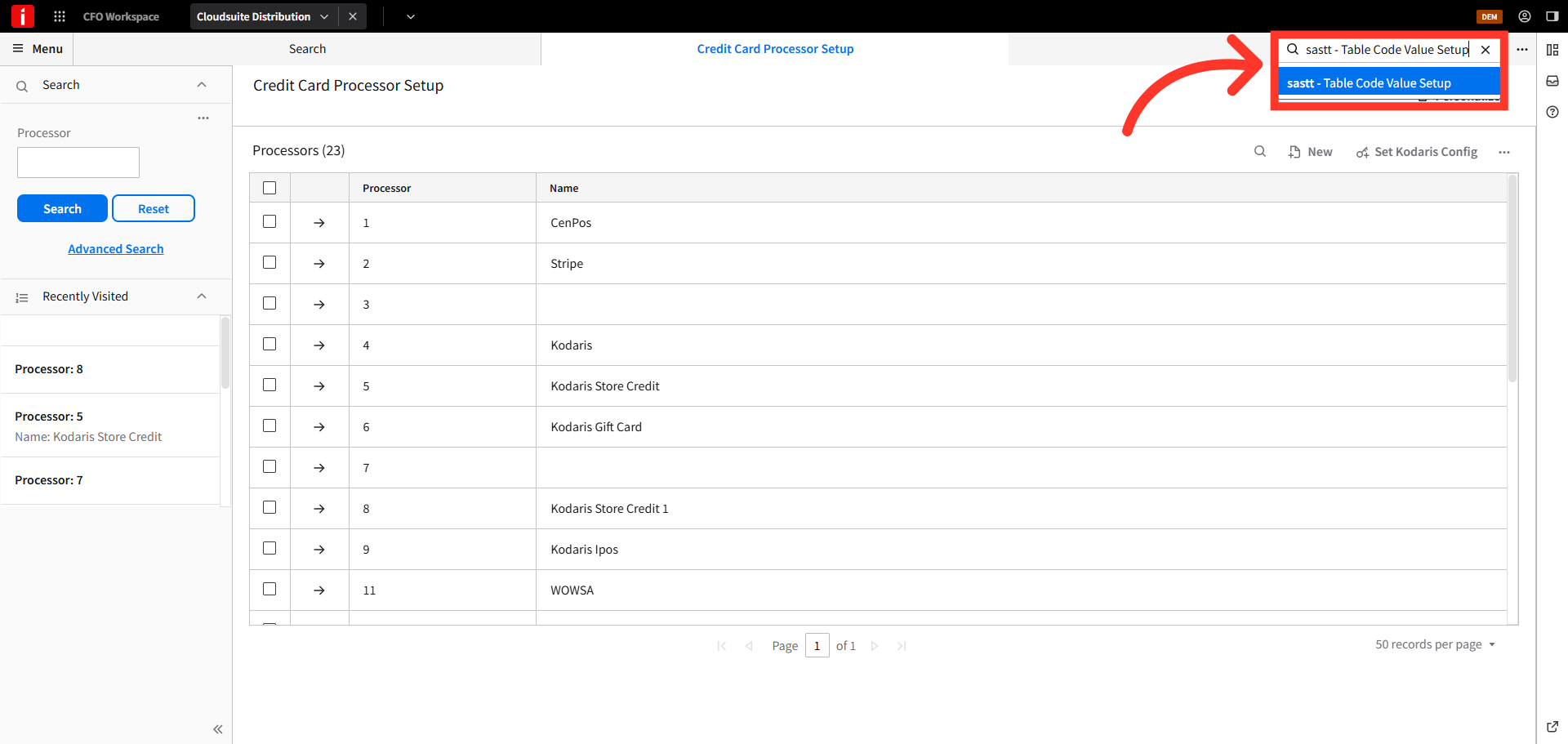Focus the function search input field
The width and height of the screenshot is (1568, 744).
click(1387, 50)
